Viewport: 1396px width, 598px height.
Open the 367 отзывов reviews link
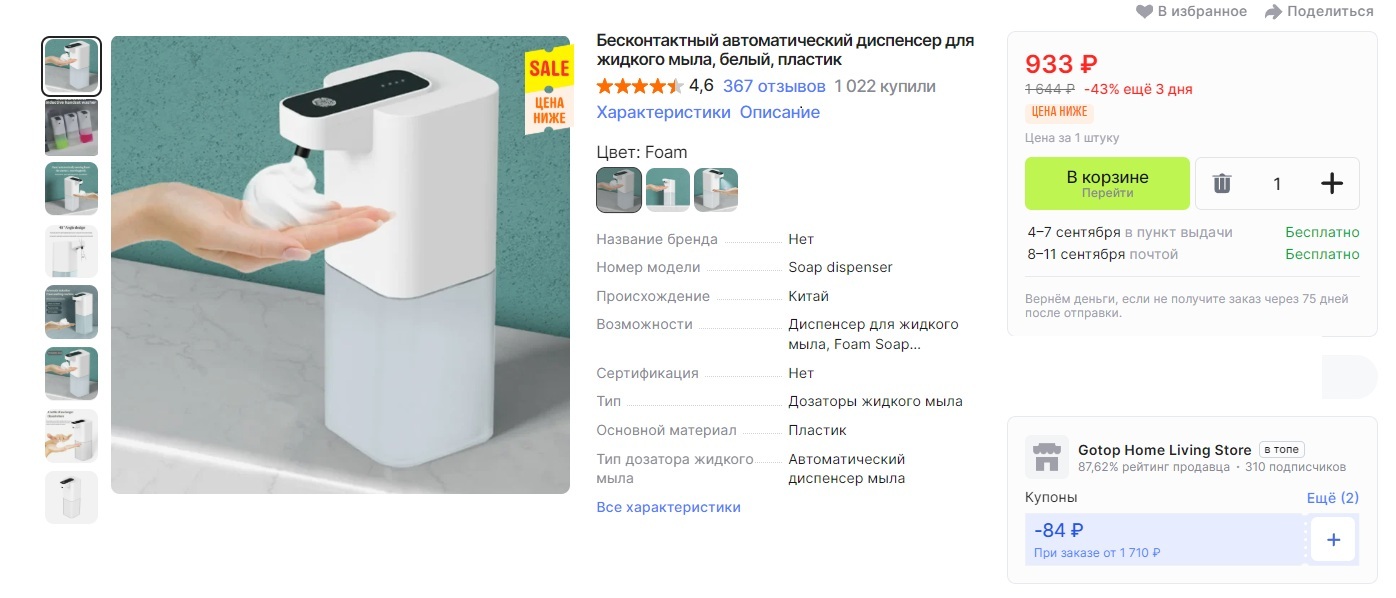[x=774, y=86]
